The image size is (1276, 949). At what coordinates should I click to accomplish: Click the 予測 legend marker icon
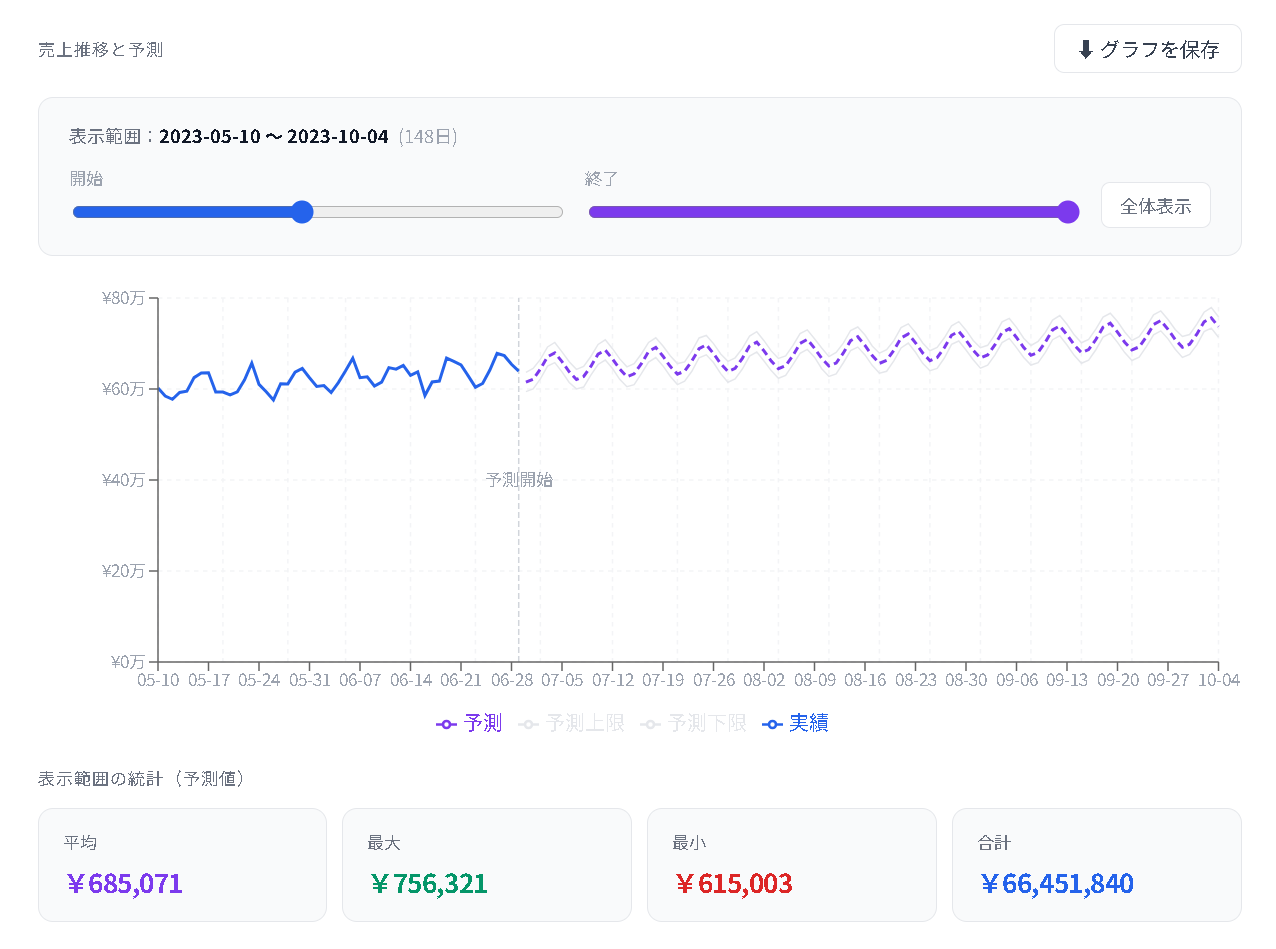447,724
